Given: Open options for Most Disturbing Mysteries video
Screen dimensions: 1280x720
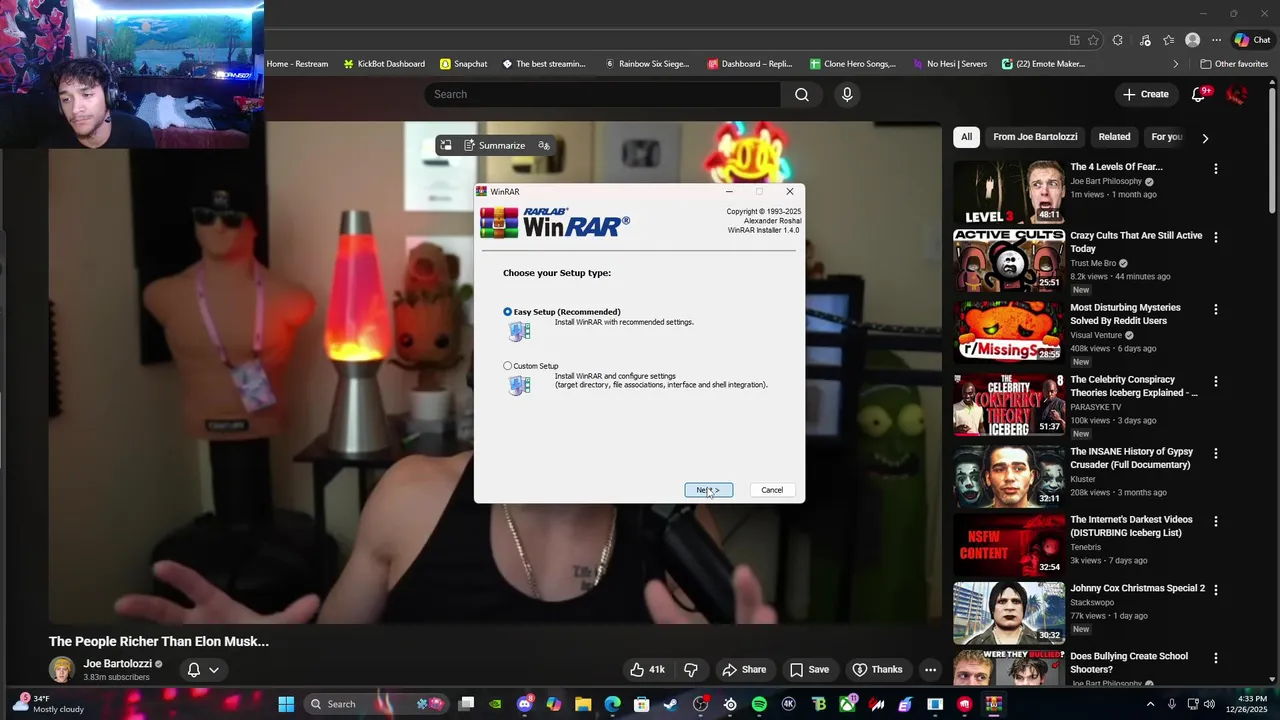Looking at the screenshot, I should coord(1216,310).
